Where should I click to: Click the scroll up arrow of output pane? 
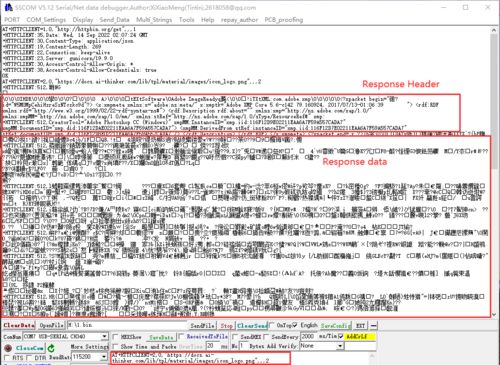coord(494,30)
